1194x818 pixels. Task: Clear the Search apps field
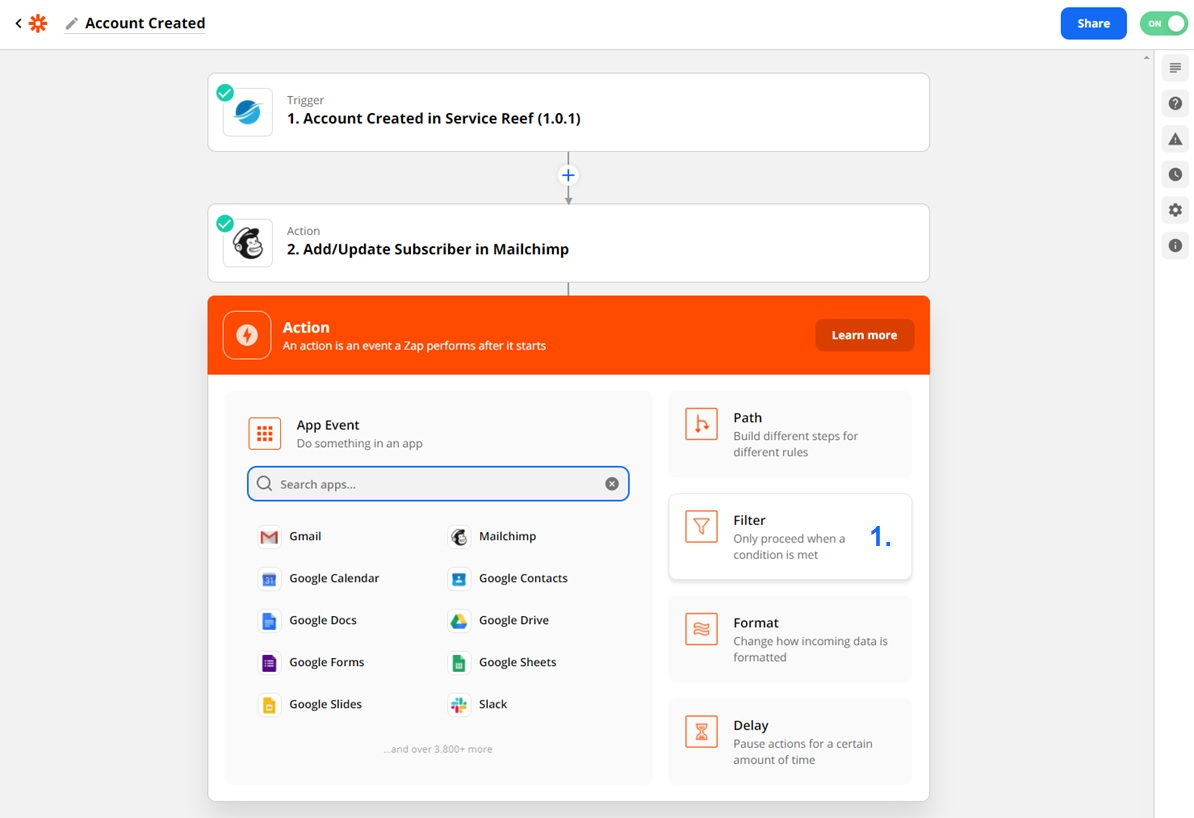[x=611, y=484]
